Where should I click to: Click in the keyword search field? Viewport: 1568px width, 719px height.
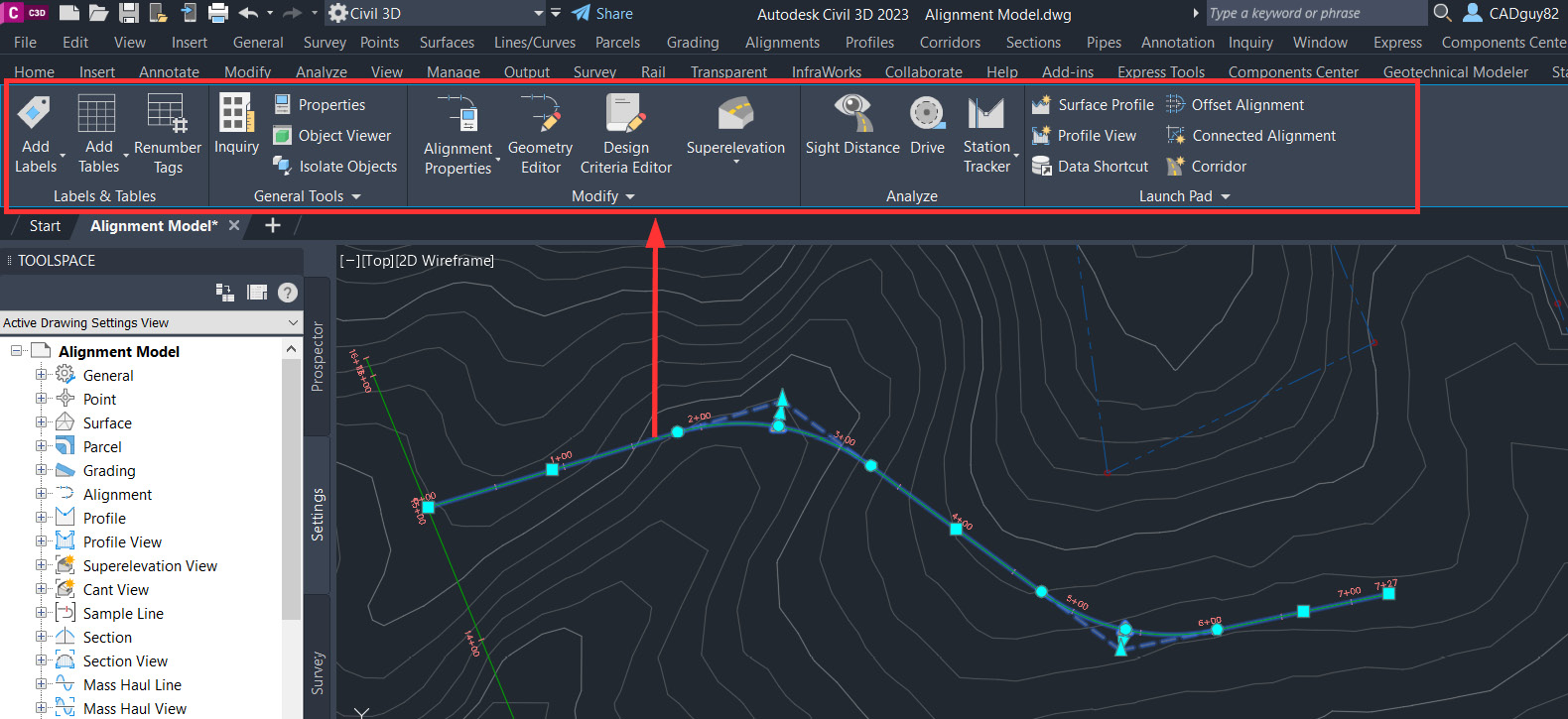point(1316,13)
